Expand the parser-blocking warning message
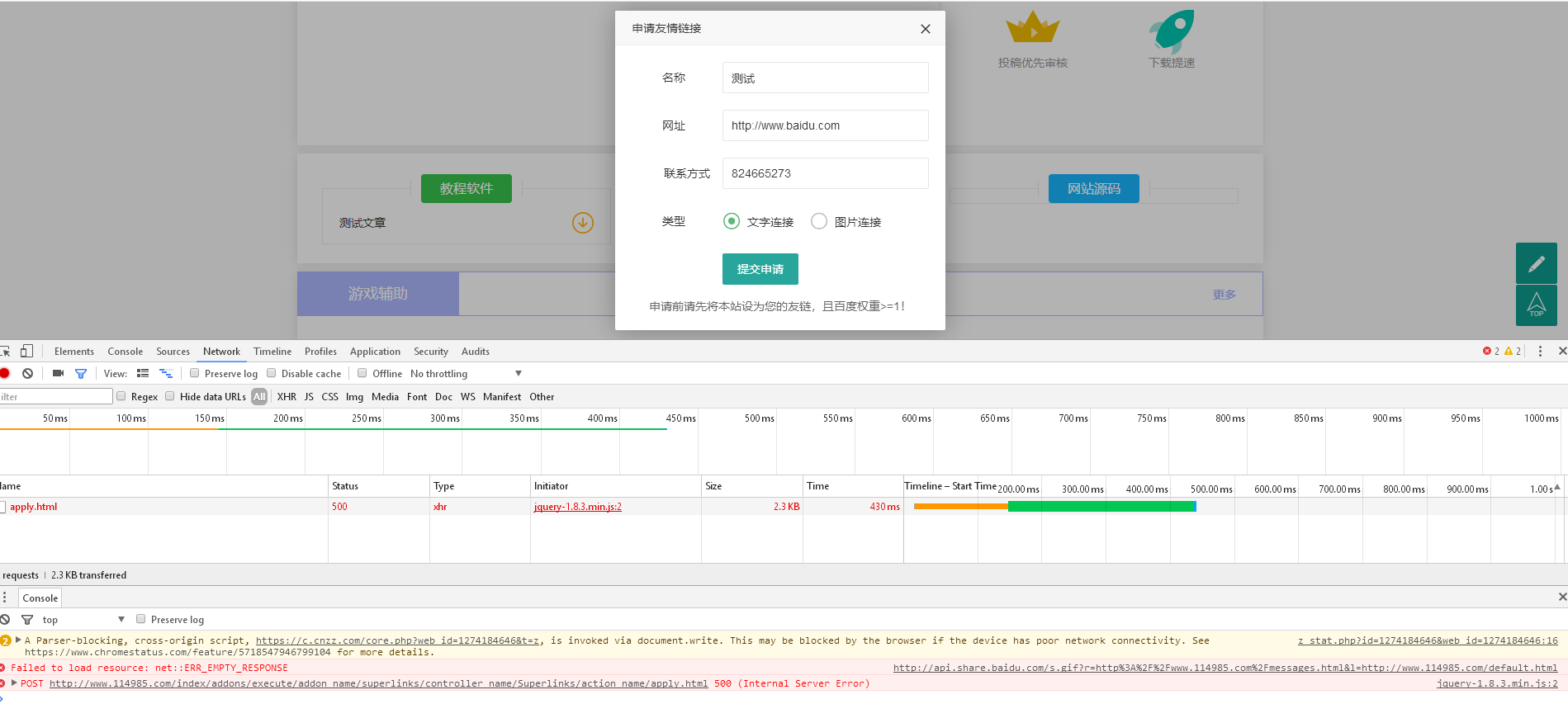Image resolution: width=1568 pixels, height=704 pixels. [18, 640]
